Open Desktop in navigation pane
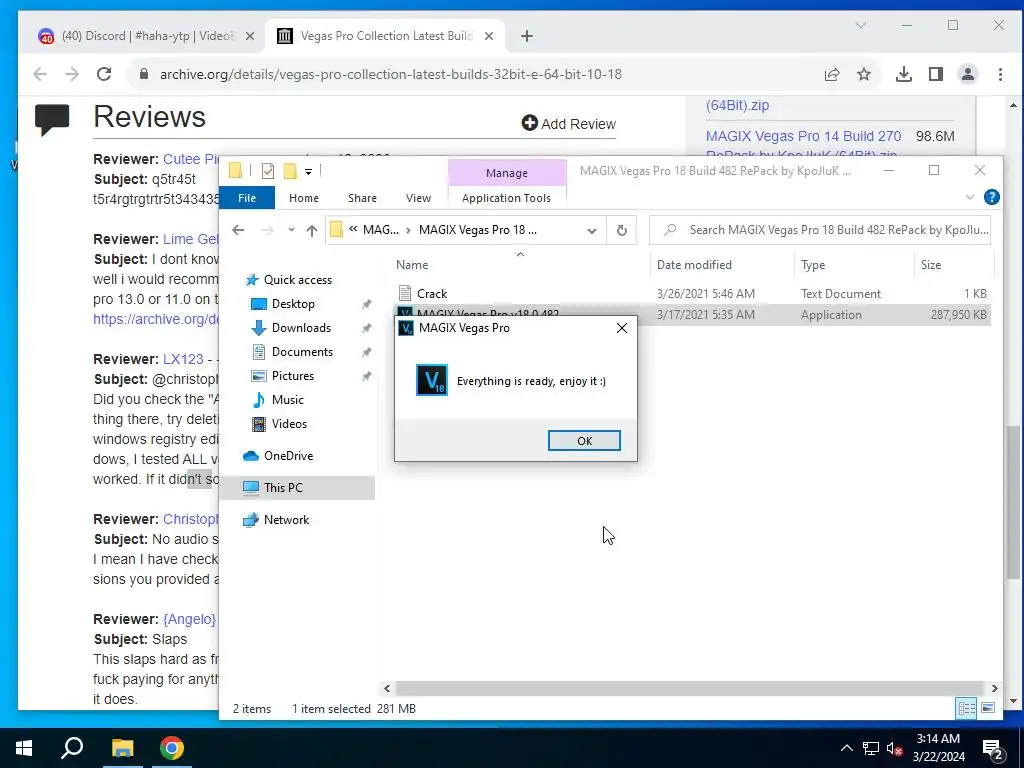 [x=293, y=304]
